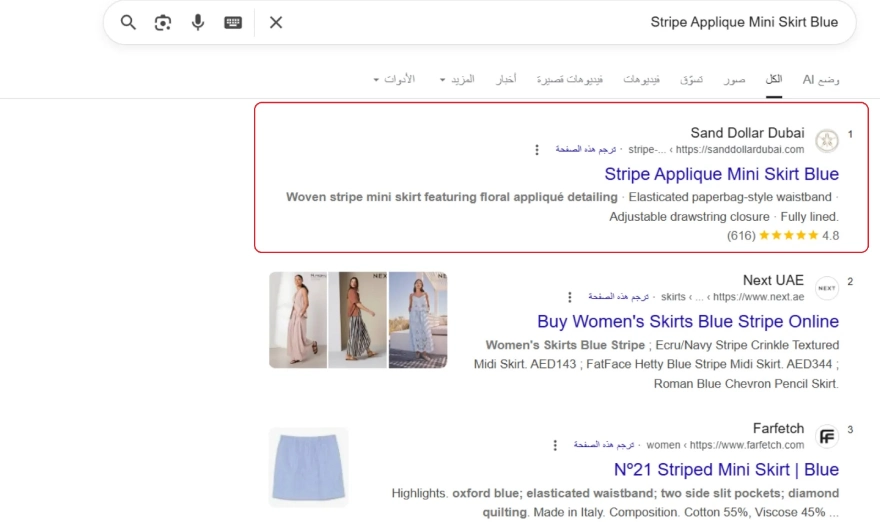This screenshot has height=522, width=880.
Task: Click the Farfetch favicon
Action: pos(827,436)
